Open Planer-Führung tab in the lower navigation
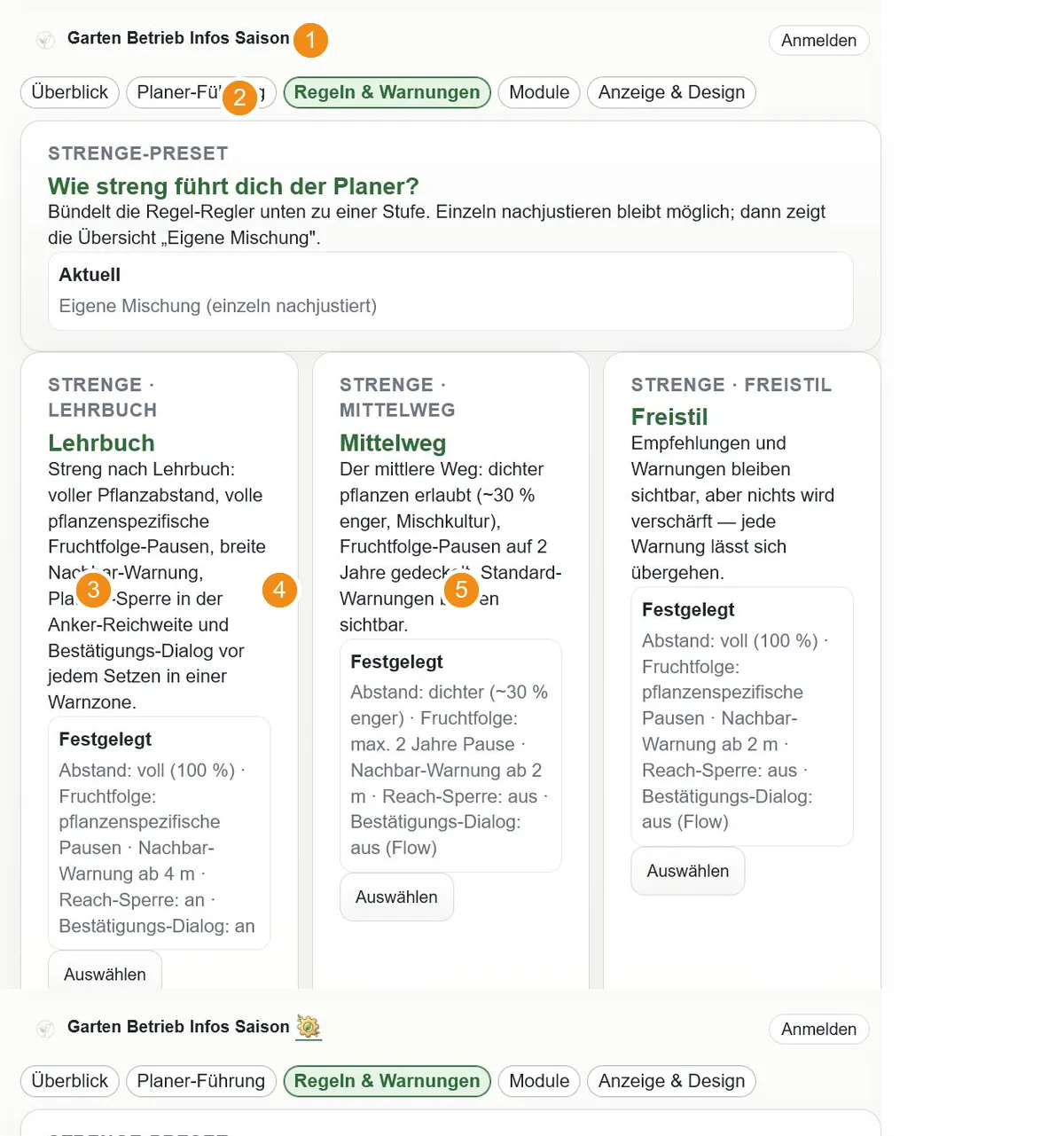The image size is (1064, 1136). pos(201,1081)
